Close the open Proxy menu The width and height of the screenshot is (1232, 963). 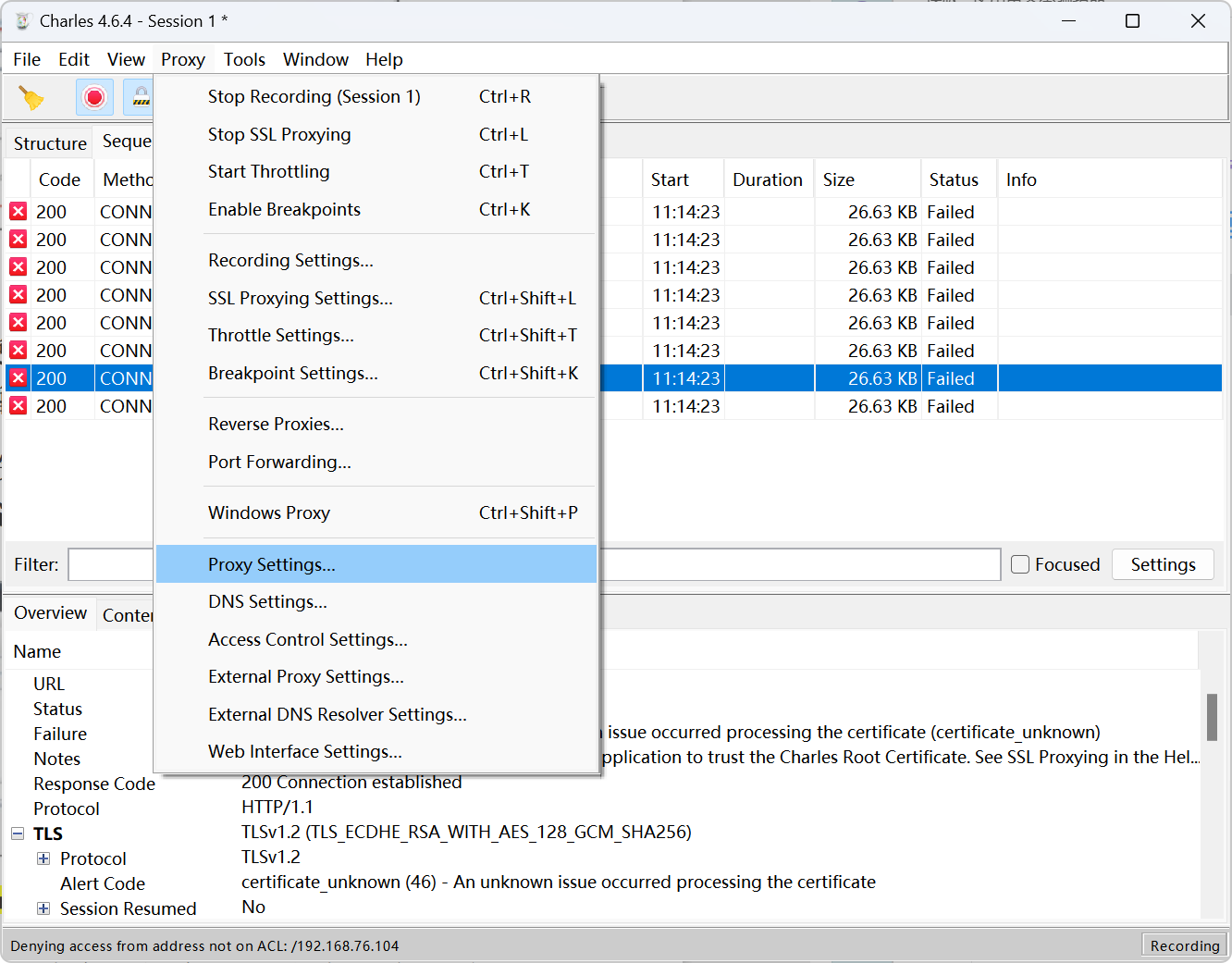pos(183,59)
